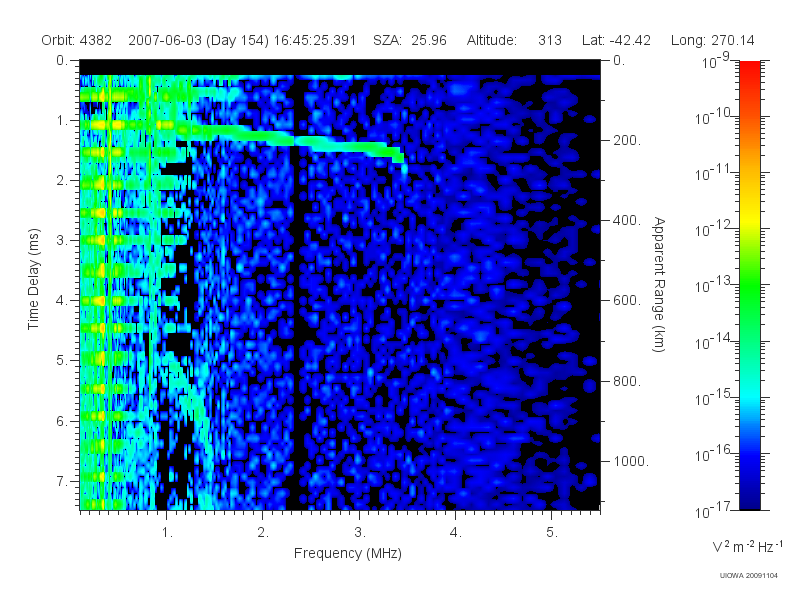Screen dimensions: 800x600
Task: Click the '6.' time delay tick label
Action: pos(62,421)
